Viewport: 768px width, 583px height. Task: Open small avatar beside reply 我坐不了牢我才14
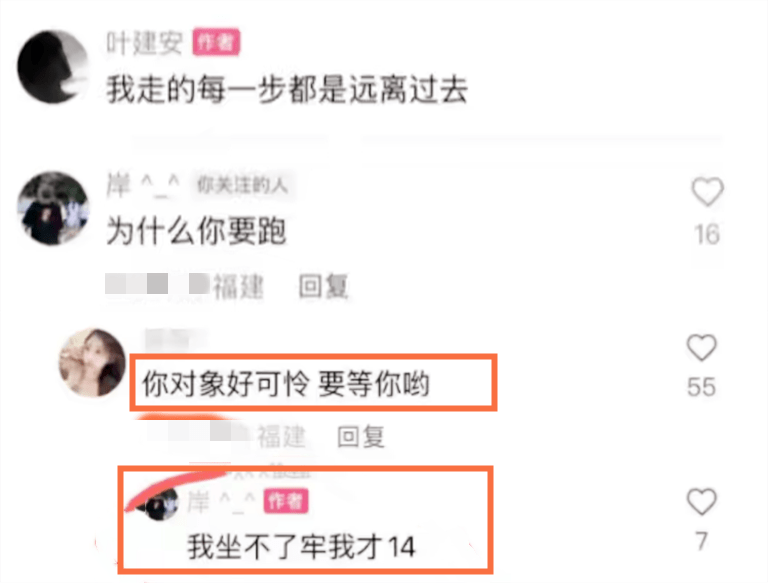[162, 504]
